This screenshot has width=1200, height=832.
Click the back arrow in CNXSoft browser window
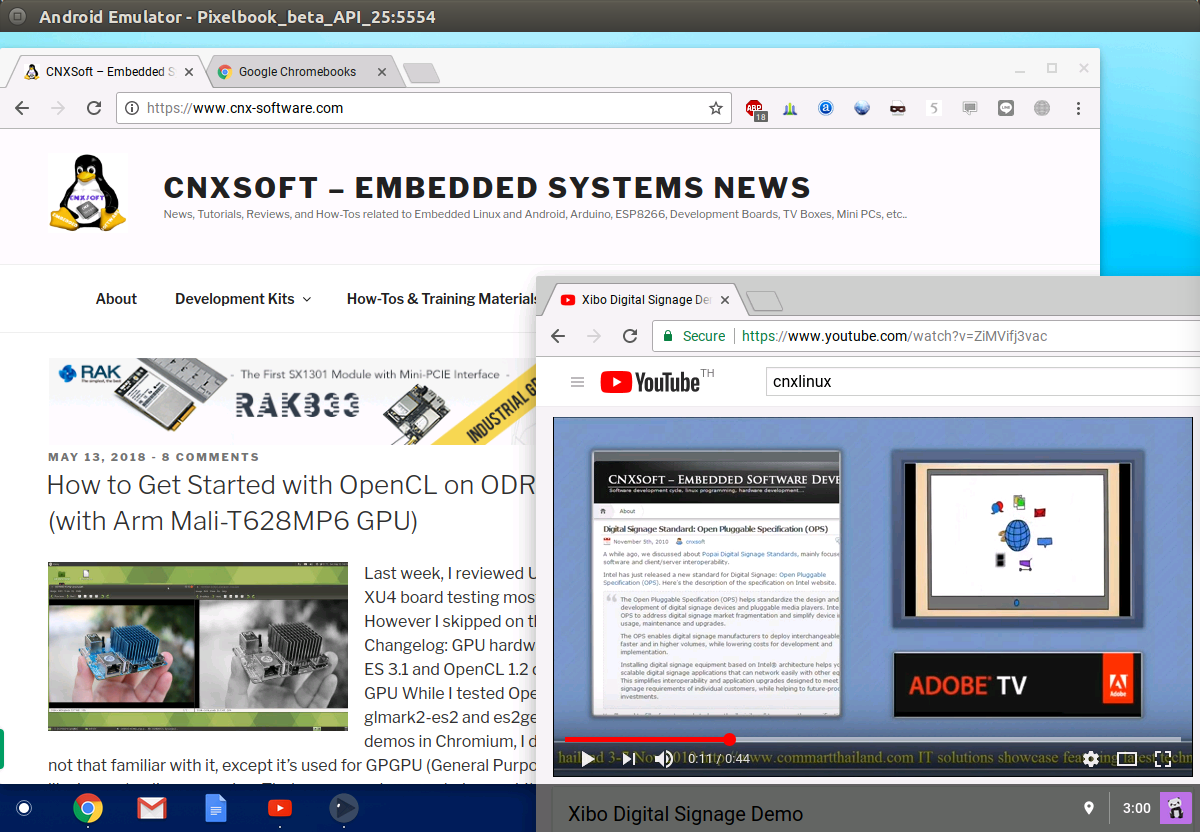click(x=22, y=108)
